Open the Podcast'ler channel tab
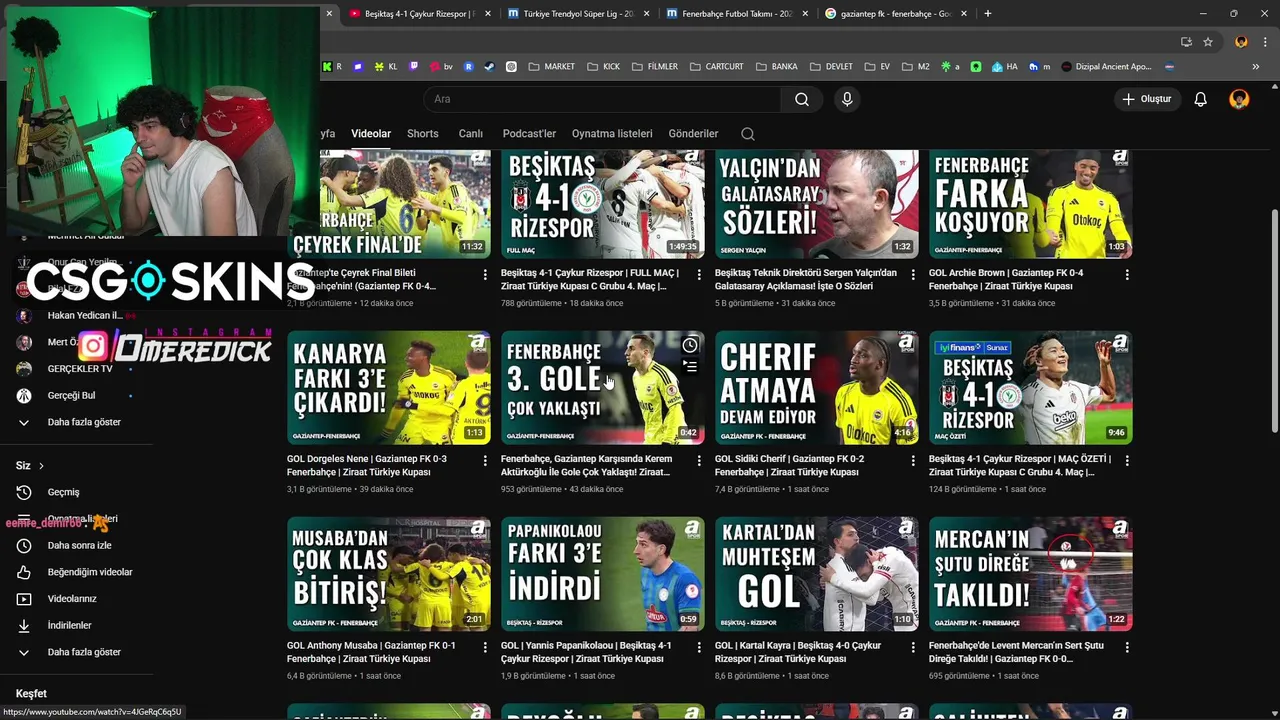Screen dimensions: 1280x720 (529, 133)
